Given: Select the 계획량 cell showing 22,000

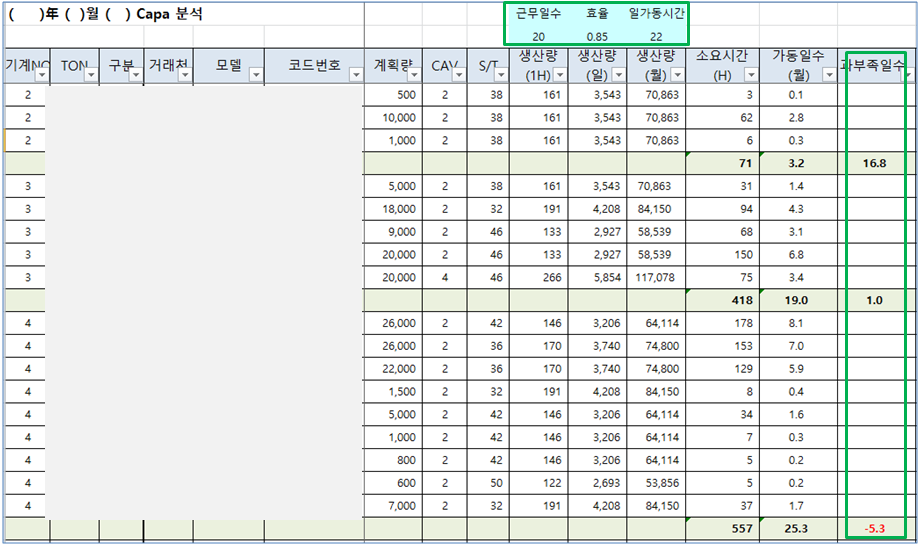Looking at the screenshot, I should coord(393,369).
